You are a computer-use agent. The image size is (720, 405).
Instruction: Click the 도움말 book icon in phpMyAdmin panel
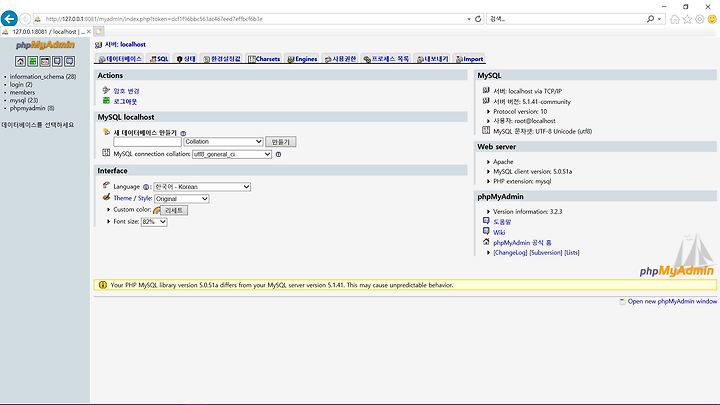click(x=486, y=221)
